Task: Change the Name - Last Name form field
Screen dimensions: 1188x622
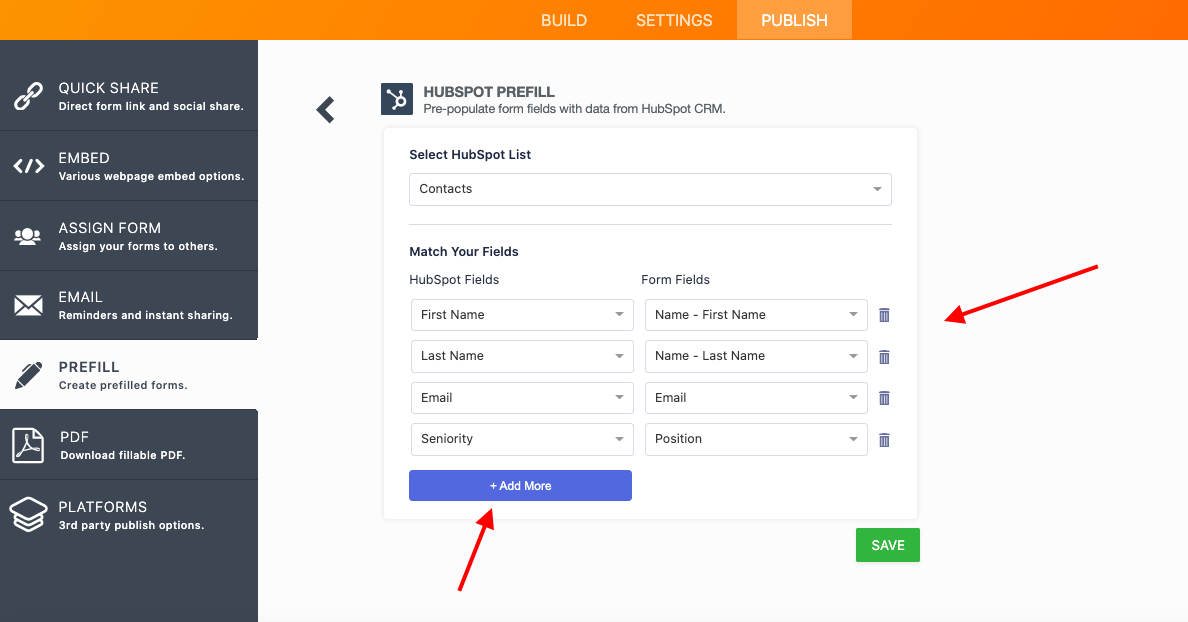Action: coord(756,356)
